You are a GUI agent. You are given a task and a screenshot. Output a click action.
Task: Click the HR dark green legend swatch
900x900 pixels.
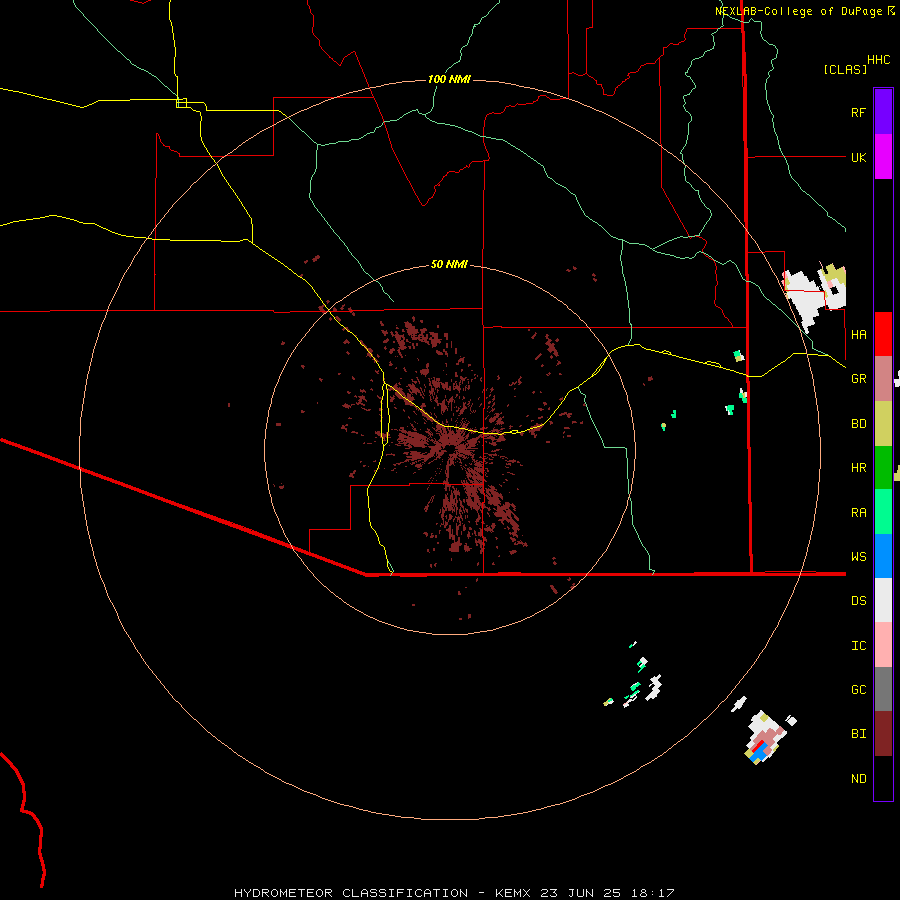point(883,468)
